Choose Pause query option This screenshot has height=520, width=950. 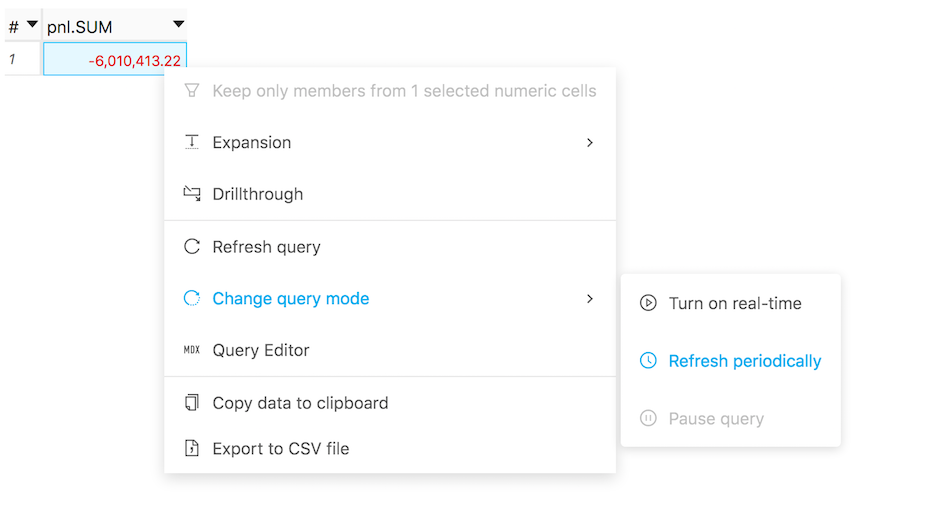pyautogui.click(x=731, y=418)
